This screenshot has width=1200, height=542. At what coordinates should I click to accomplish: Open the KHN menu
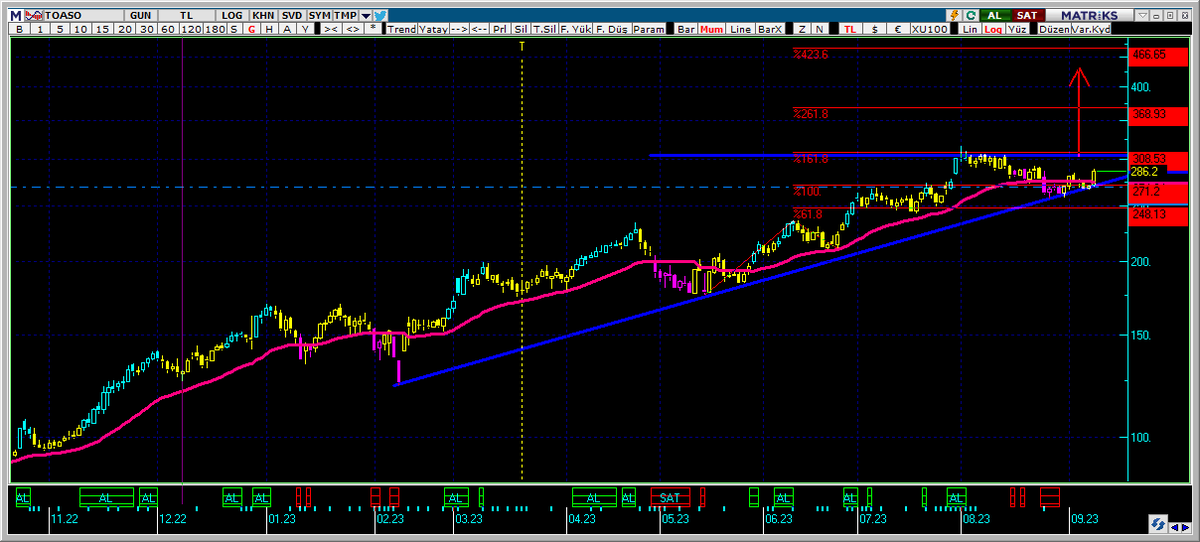point(263,15)
